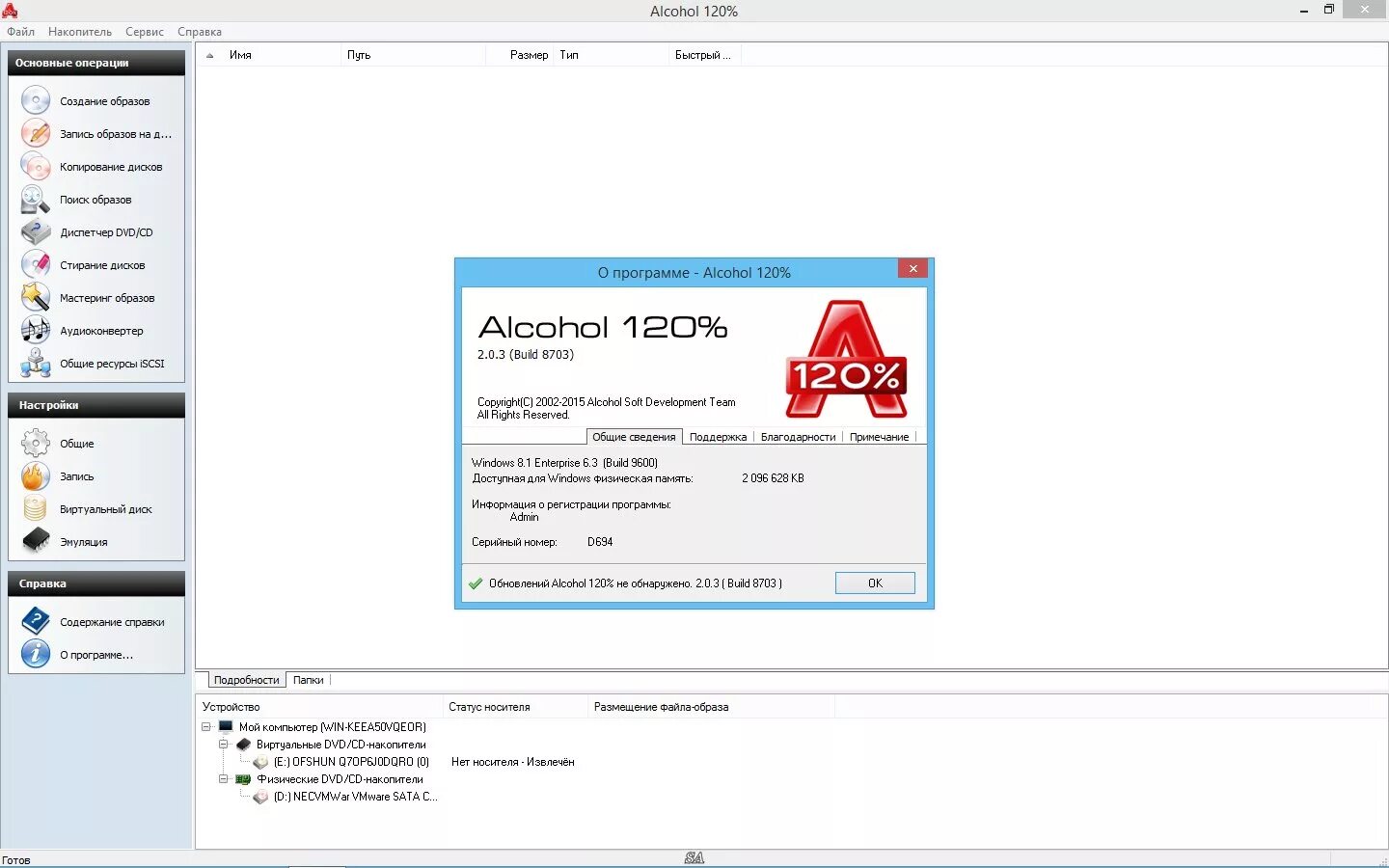Open the Содержание справки help icon
The height and width of the screenshot is (868, 1389).
pyautogui.click(x=36, y=621)
